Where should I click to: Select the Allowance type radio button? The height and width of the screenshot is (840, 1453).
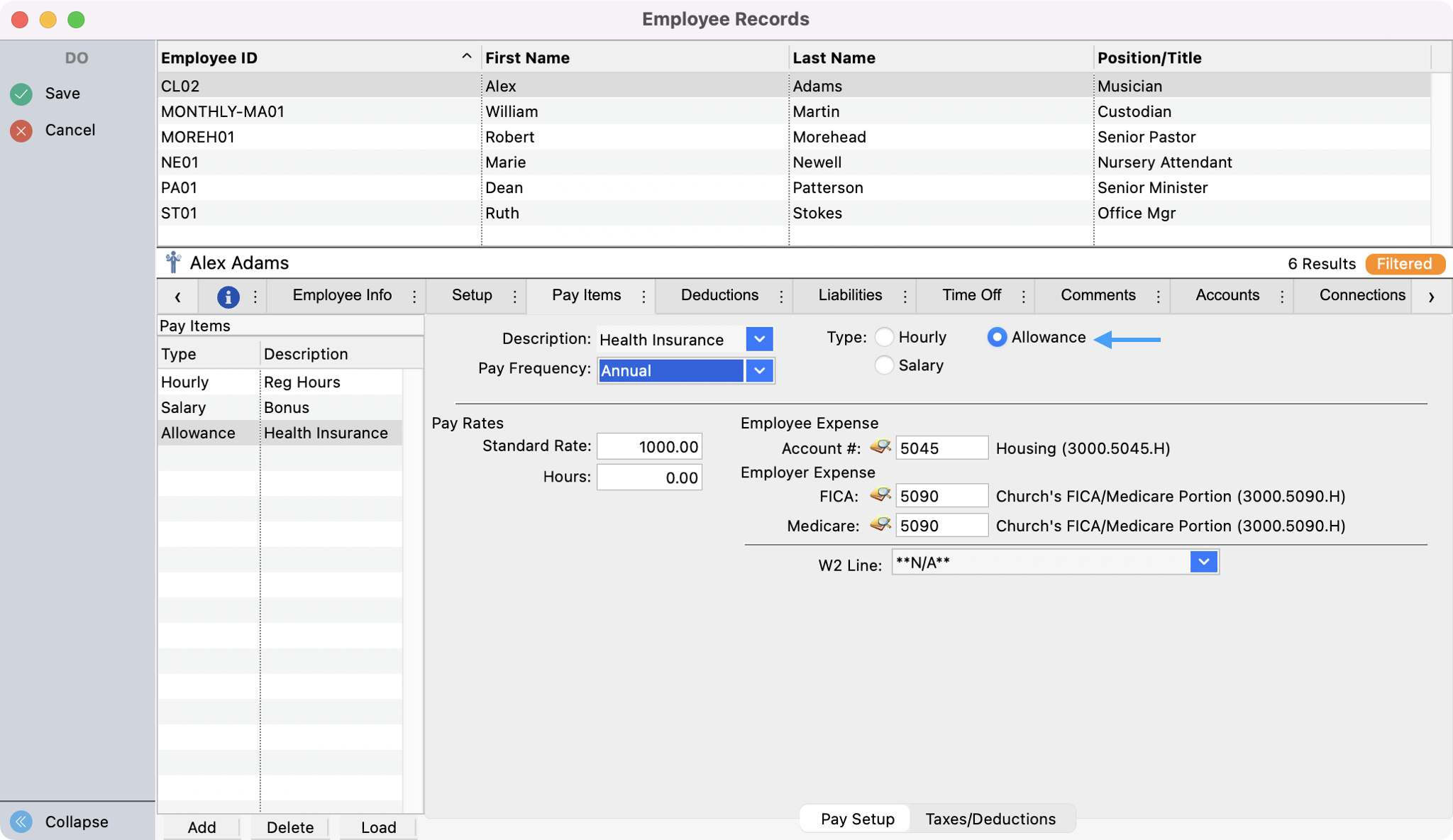pos(997,337)
